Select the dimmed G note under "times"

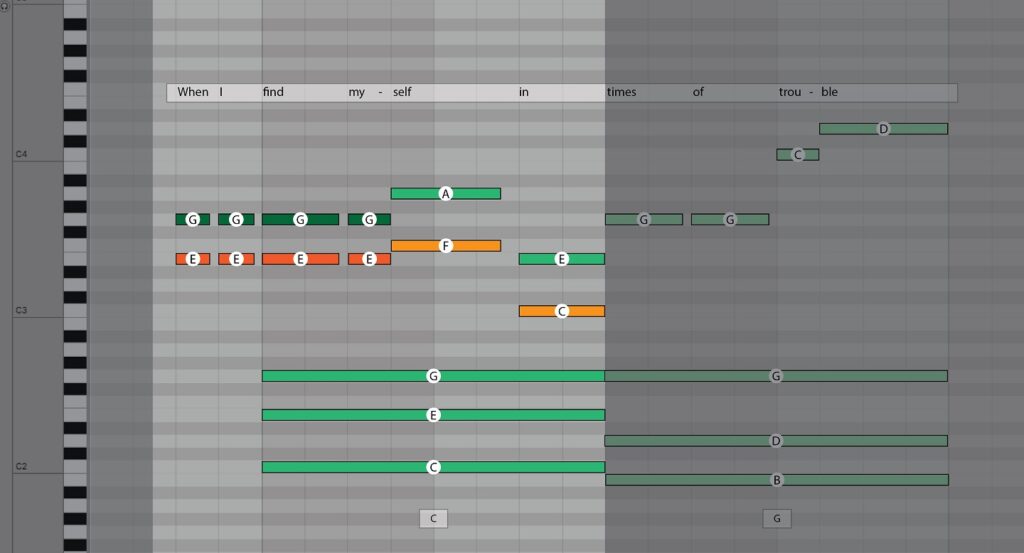point(644,219)
